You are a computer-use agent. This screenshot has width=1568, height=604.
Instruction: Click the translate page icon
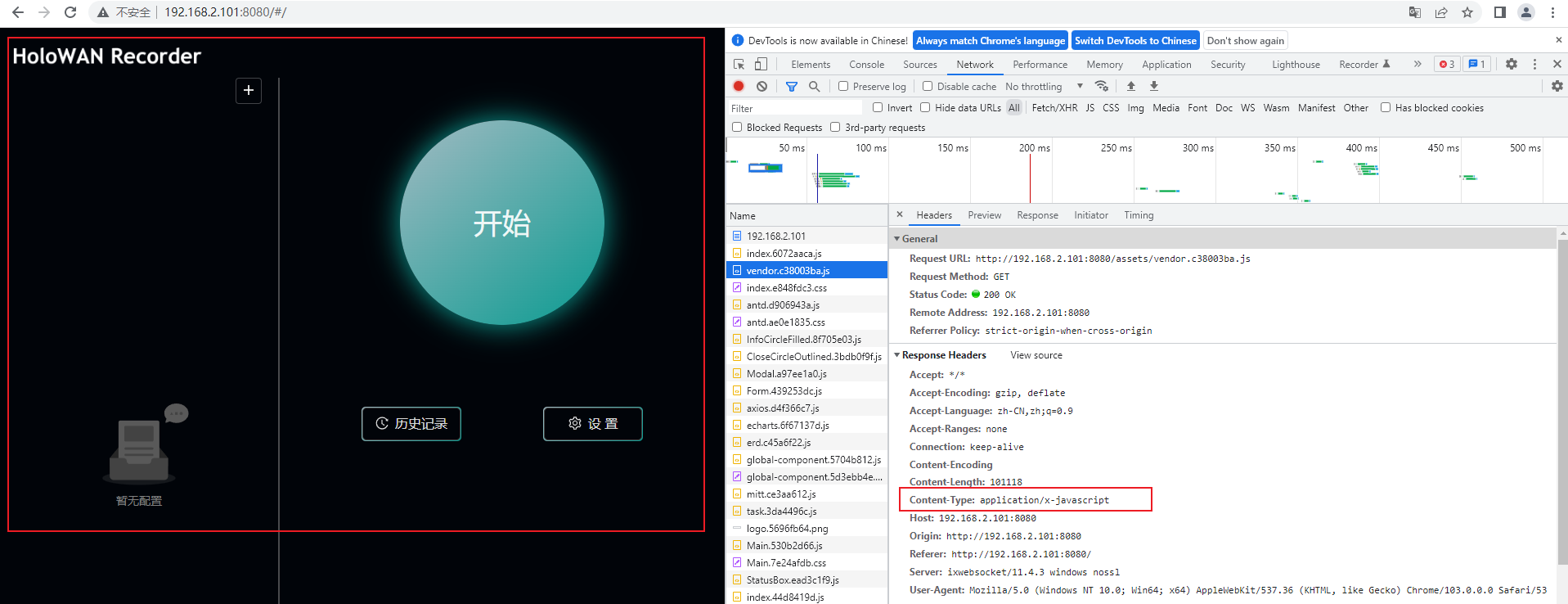tap(1415, 12)
